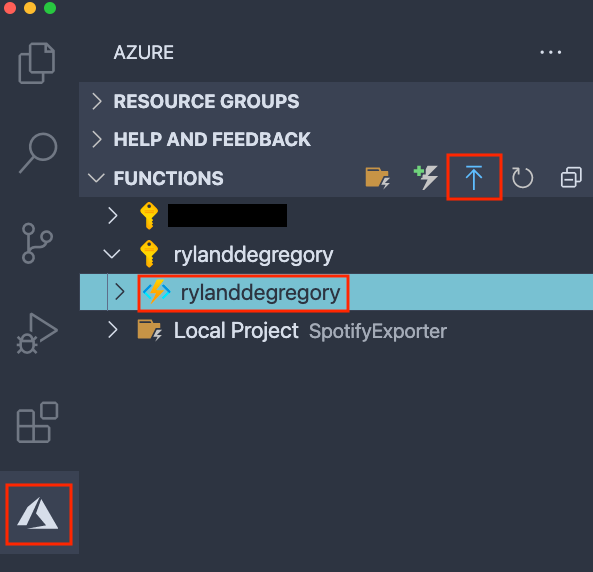593x572 pixels.
Task: Open the Extensions view icon
Action: (37, 422)
